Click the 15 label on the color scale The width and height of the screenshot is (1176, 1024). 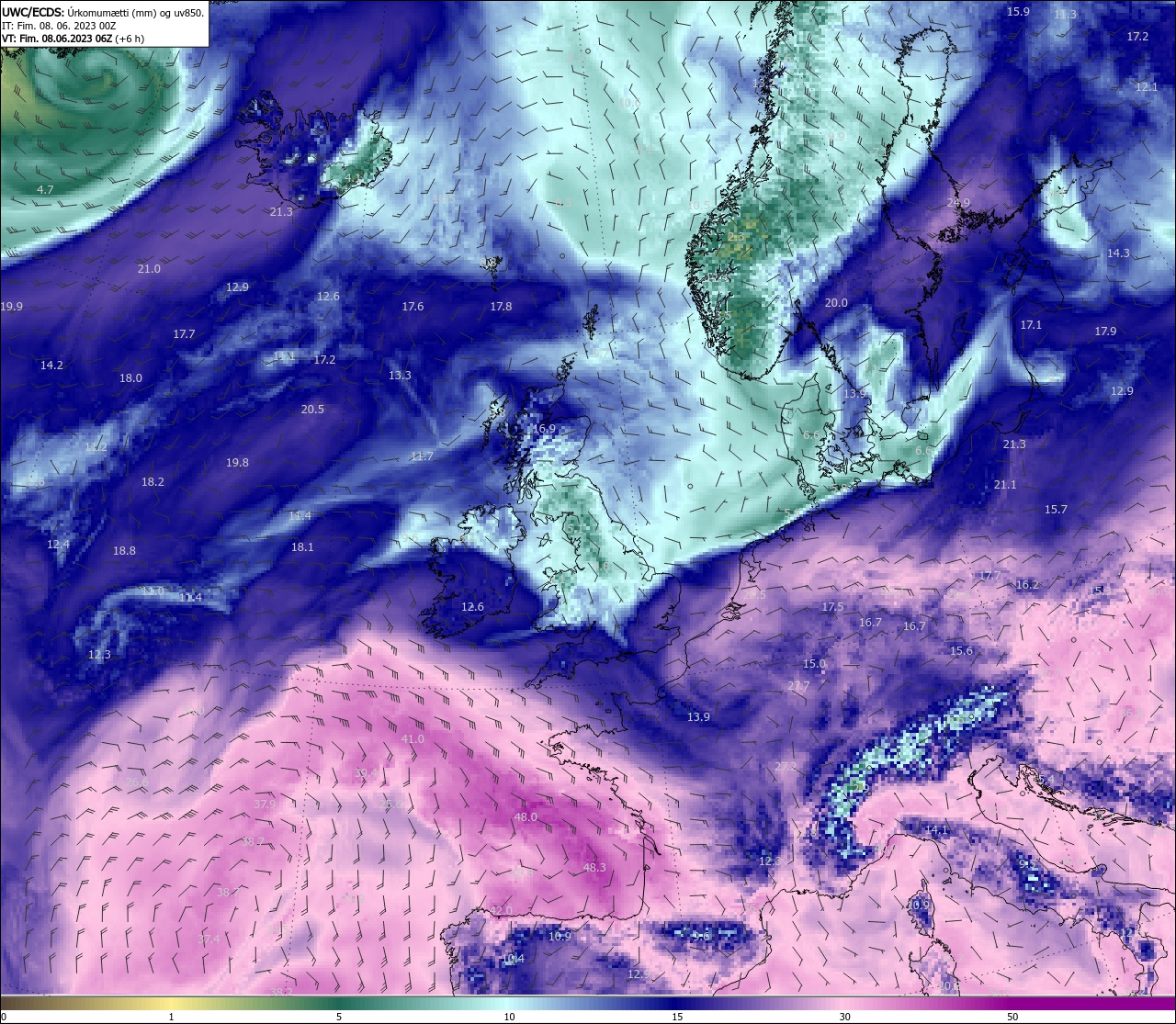[676, 1017]
